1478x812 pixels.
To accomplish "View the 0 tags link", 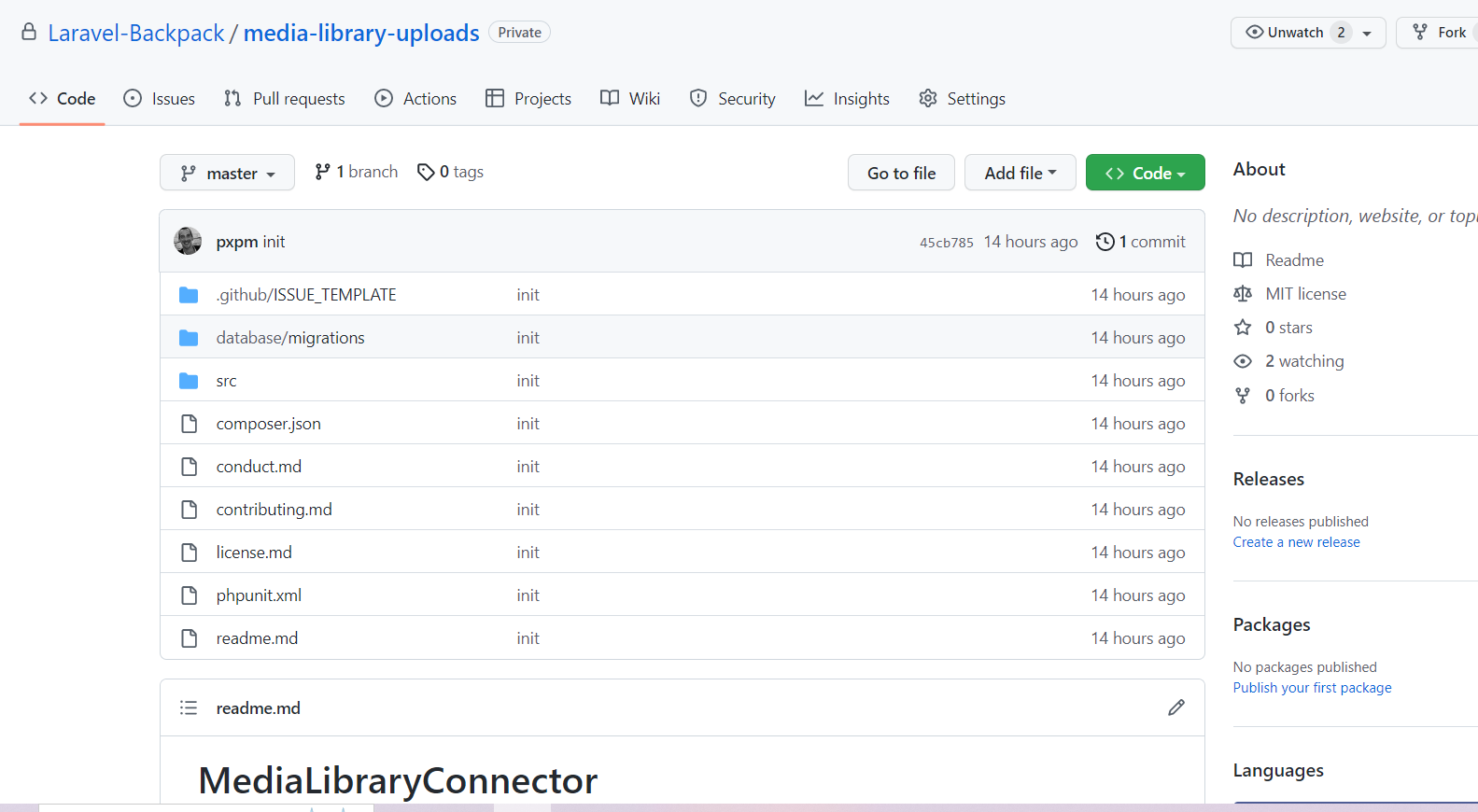I will pos(450,172).
